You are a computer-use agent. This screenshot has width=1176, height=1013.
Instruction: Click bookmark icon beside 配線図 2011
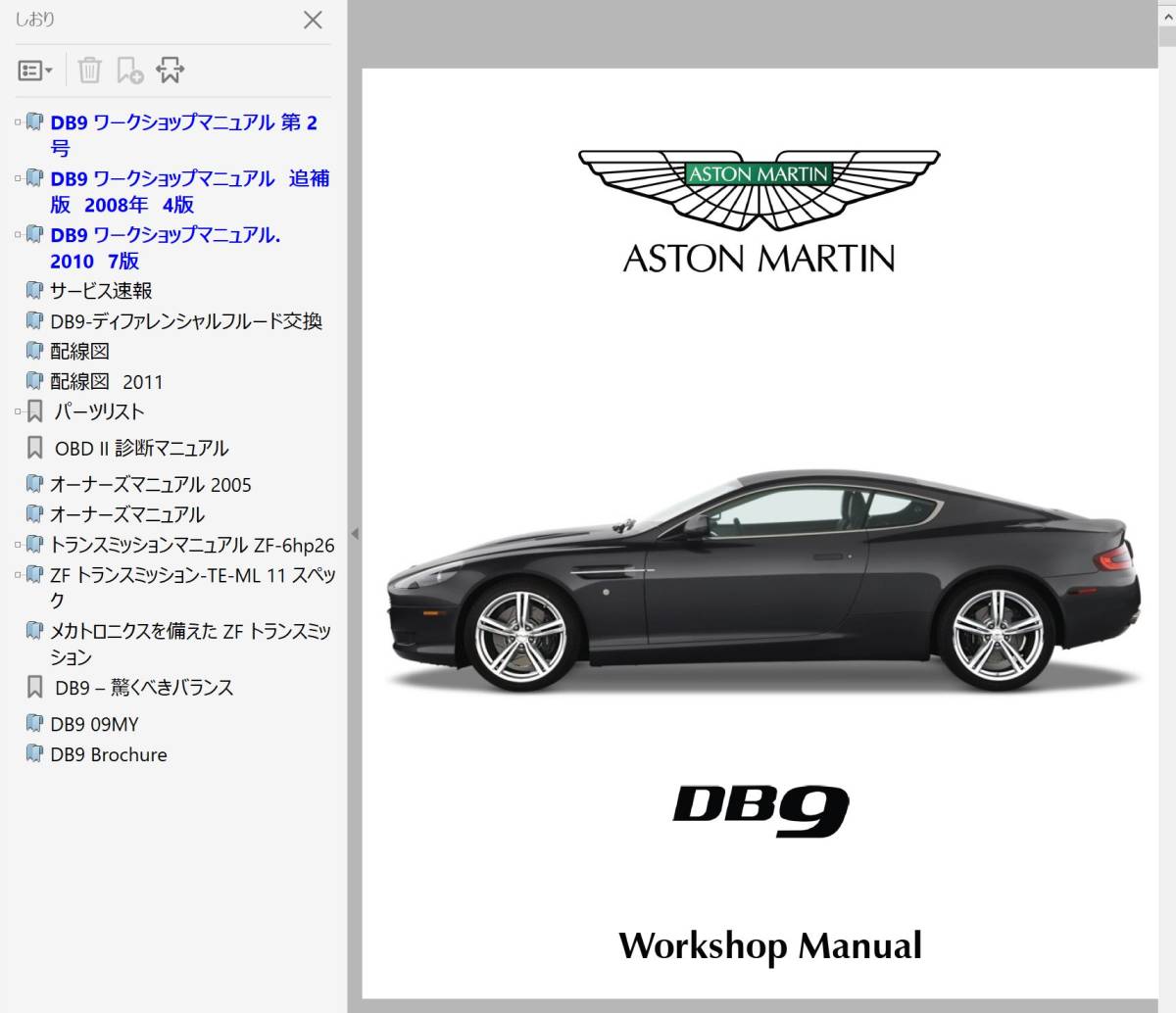(34, 381)
